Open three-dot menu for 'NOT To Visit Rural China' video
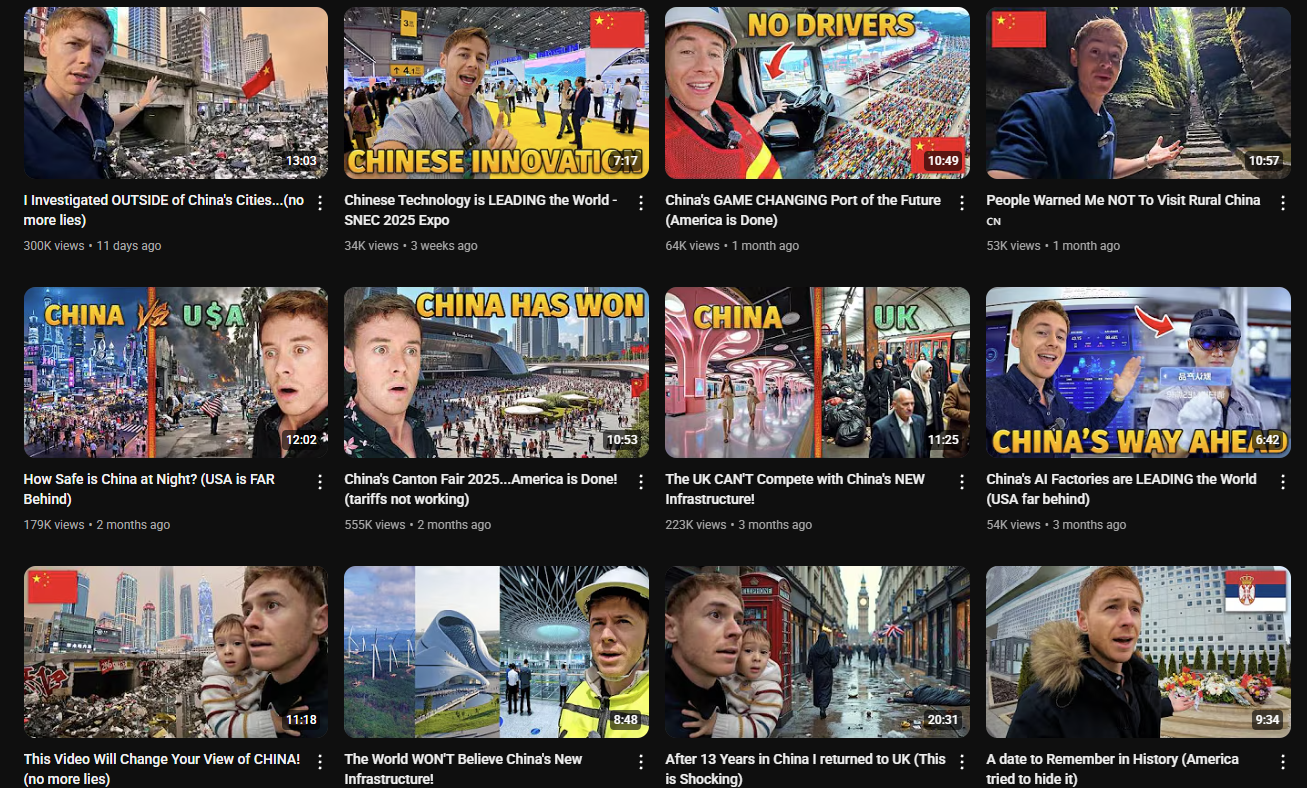The height and width of the screenshot is (788, 1307). [x=1283, y=203]
